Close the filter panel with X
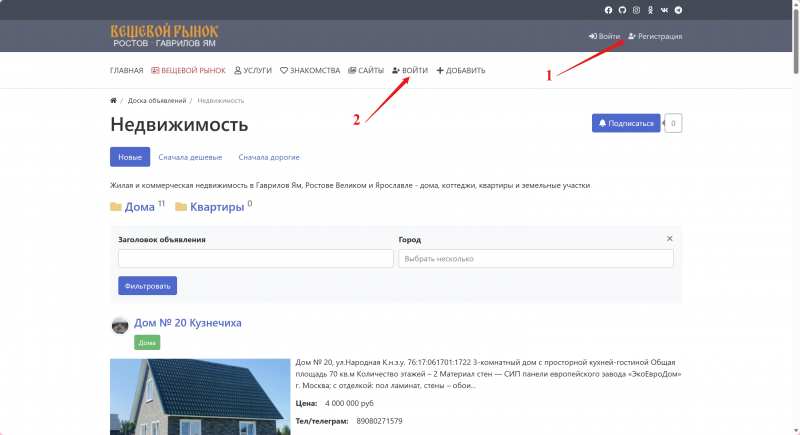 click(x=670, y=239)
